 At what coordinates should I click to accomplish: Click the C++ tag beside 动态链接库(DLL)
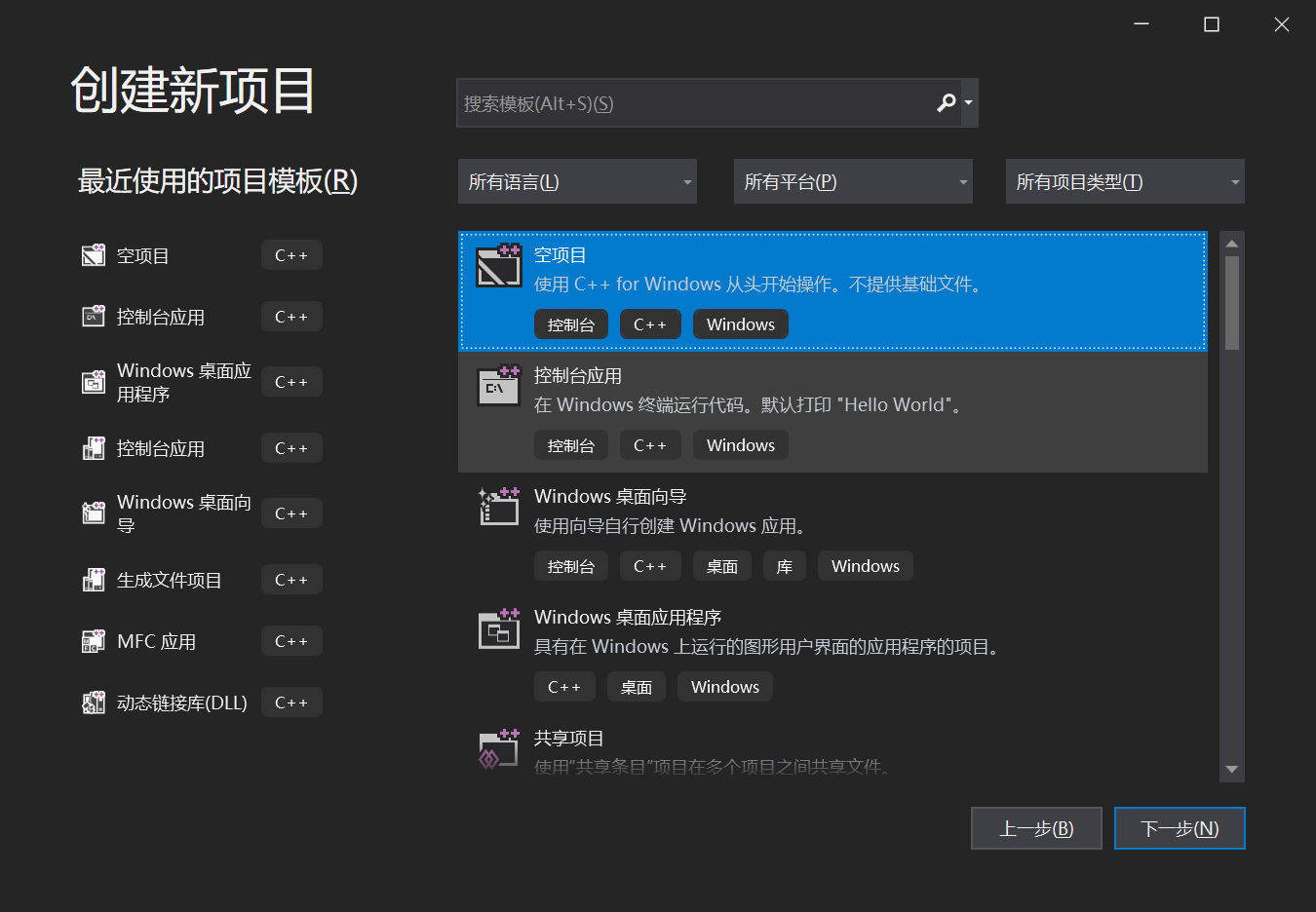[x=291, y=703]
